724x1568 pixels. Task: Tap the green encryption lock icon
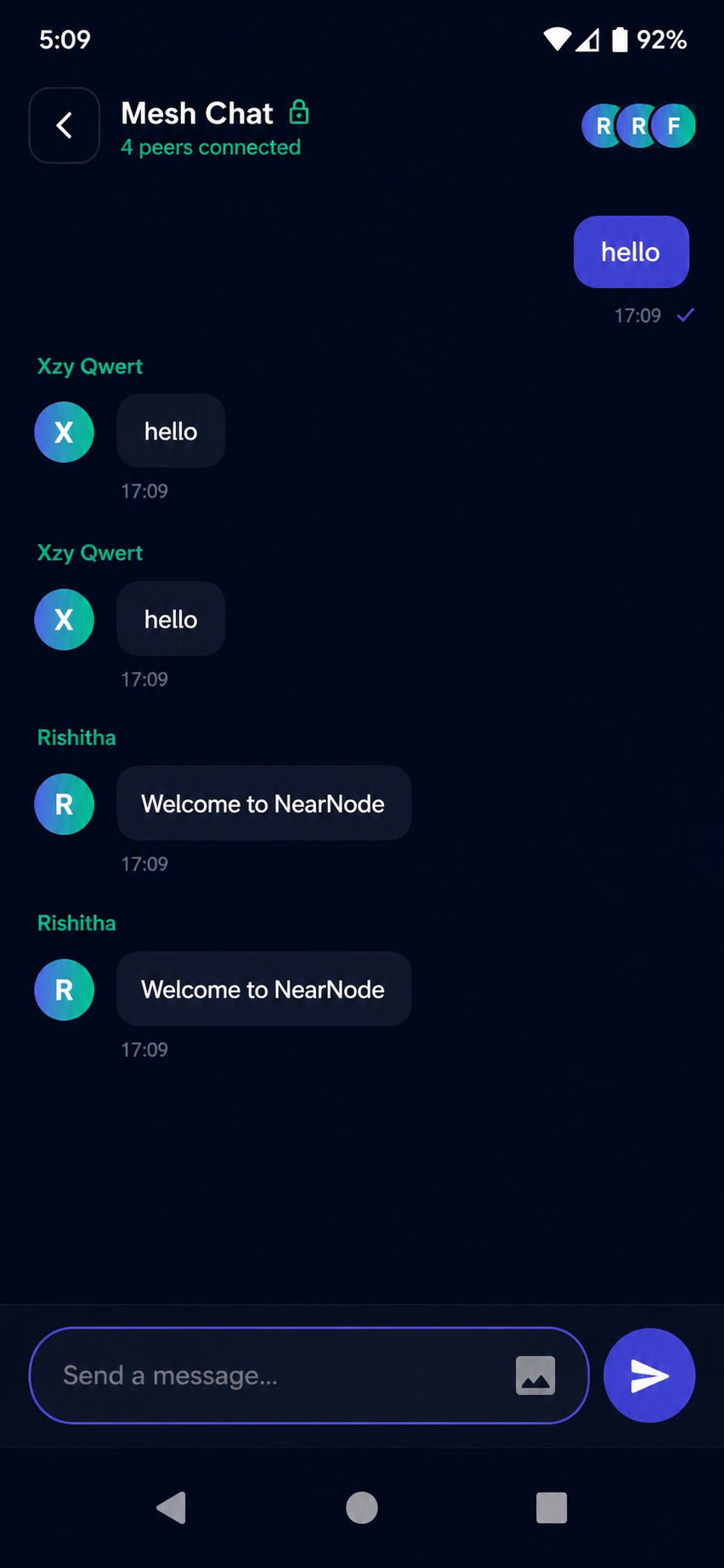pos(299,111)
